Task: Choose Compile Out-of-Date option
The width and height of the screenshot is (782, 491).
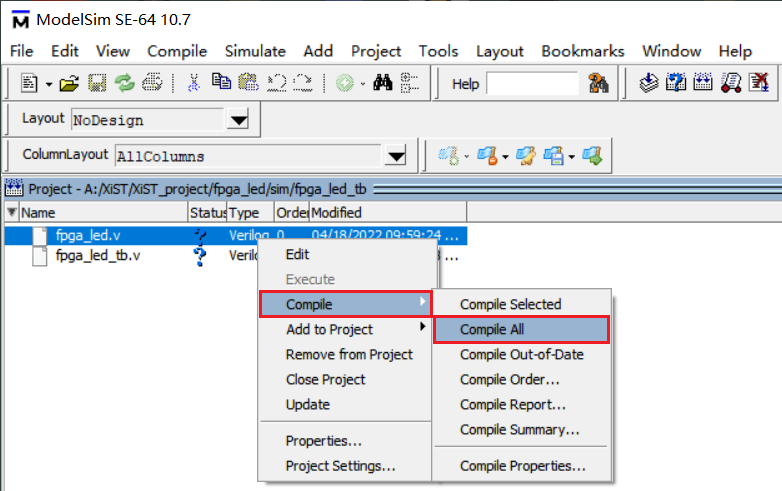Action: point(521,354)
